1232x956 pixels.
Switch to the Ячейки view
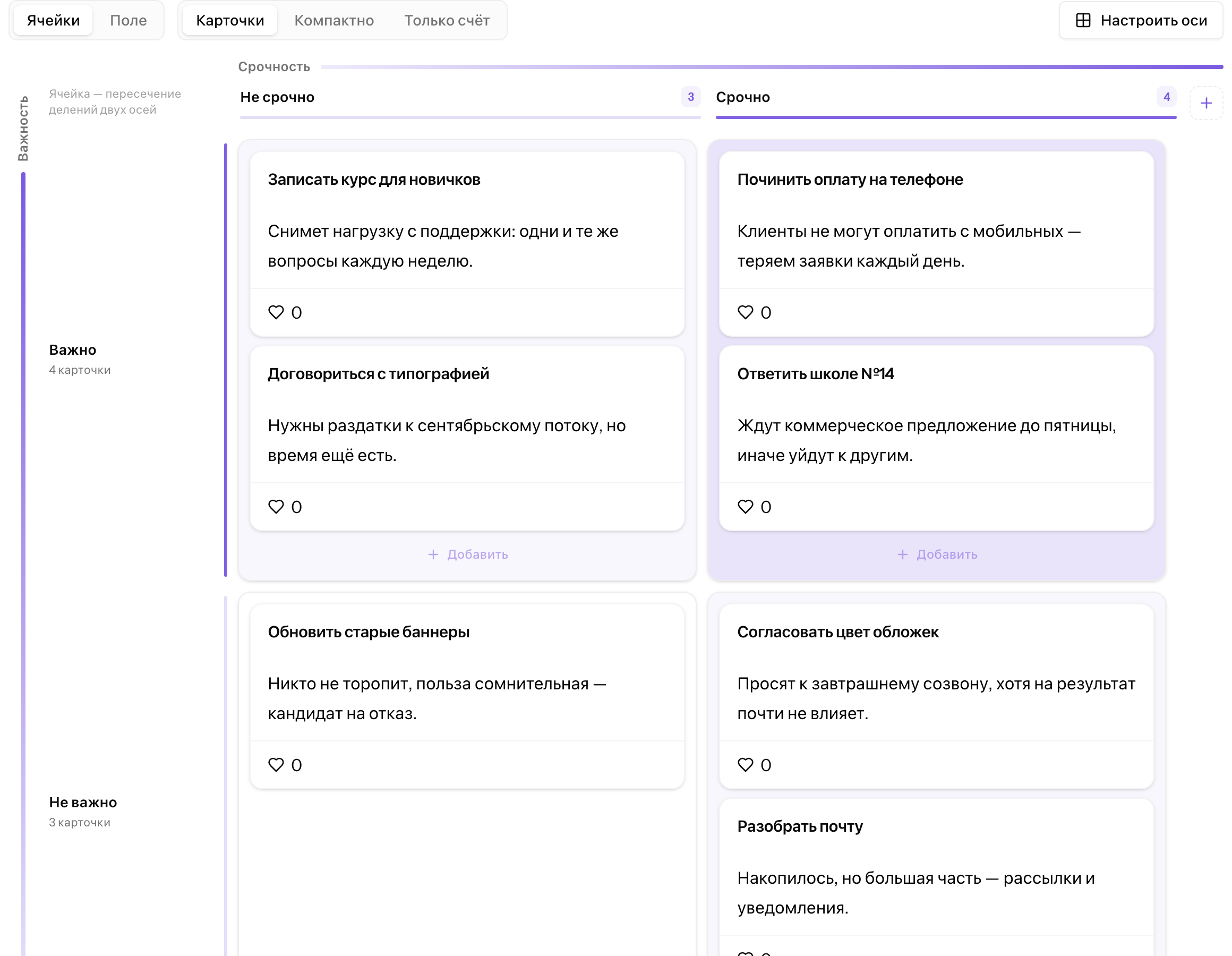click(53, 20)
